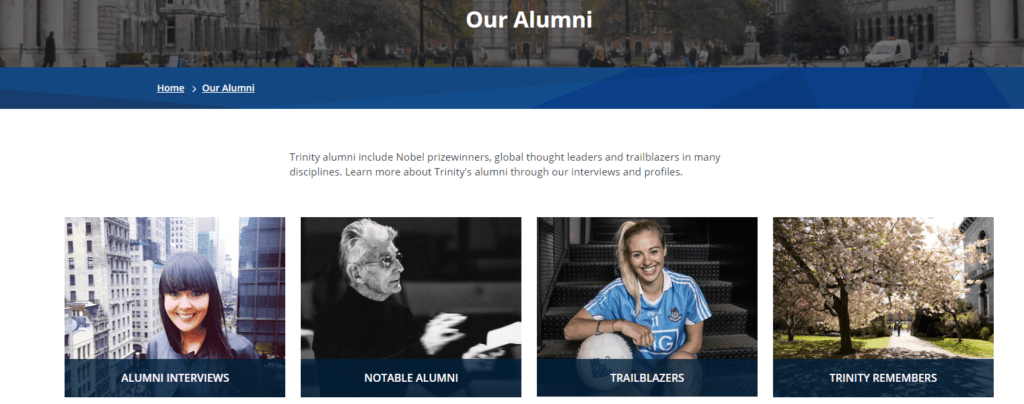Click the white van in the banner

point(888,53)
